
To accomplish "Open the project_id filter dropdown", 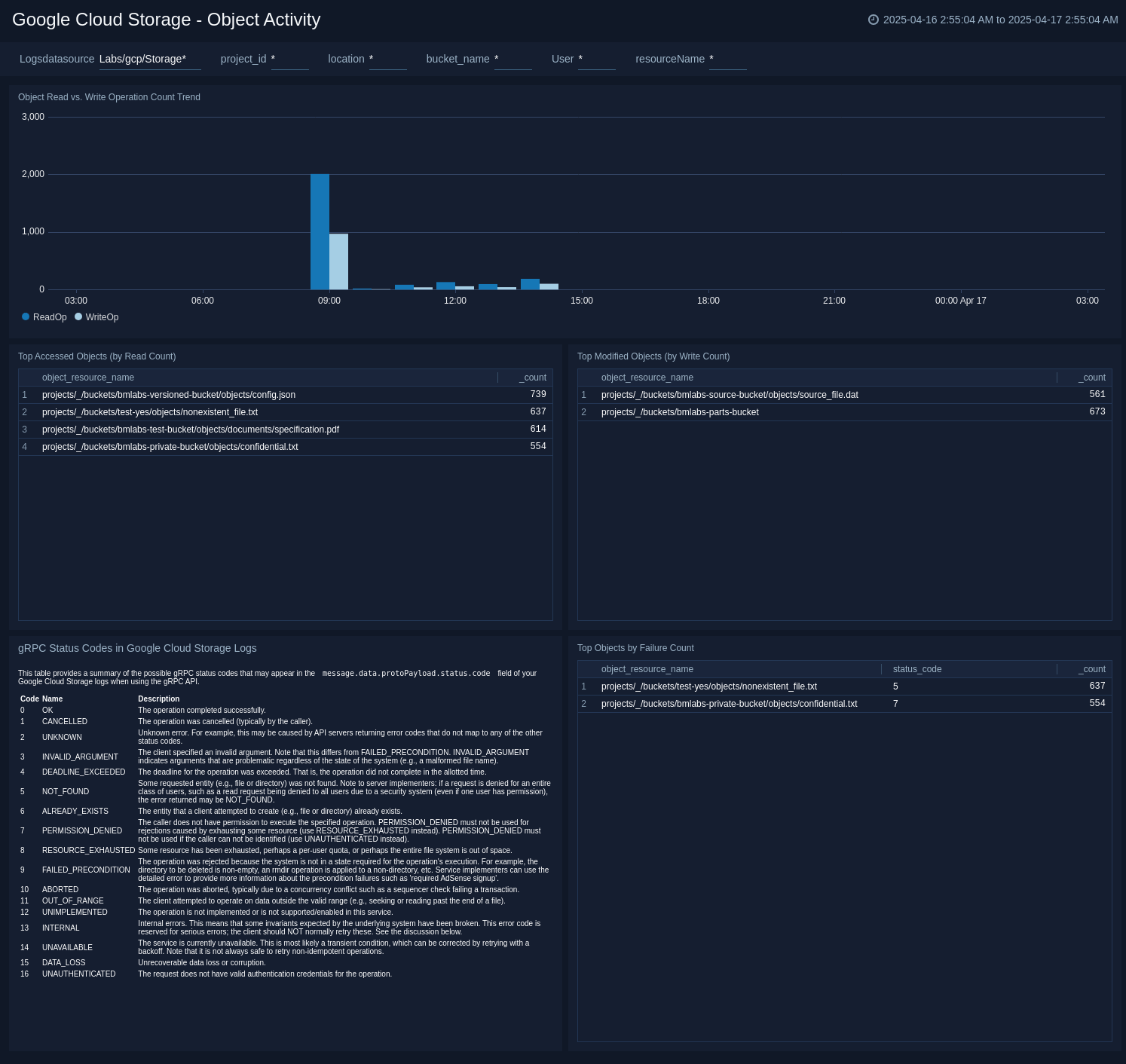I will coord(290,59).
